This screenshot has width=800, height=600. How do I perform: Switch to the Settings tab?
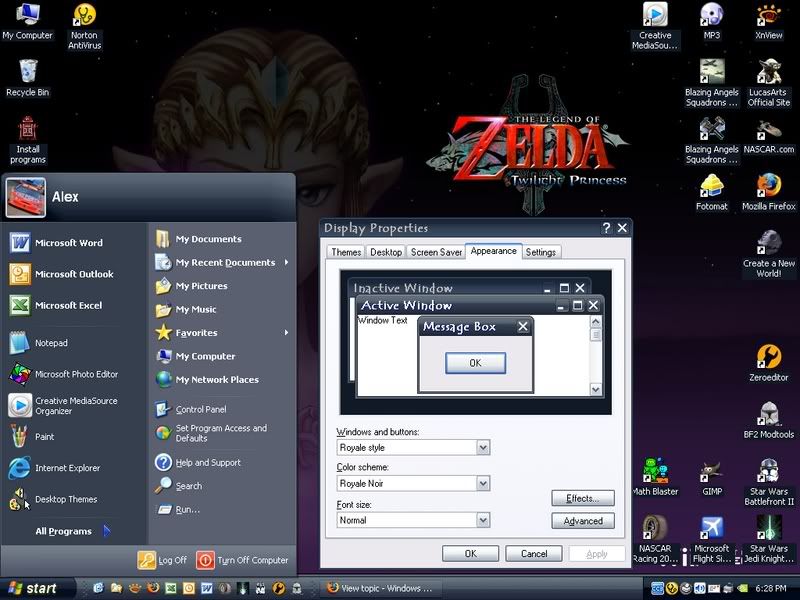pyautogui.click(x=541, y=252)
